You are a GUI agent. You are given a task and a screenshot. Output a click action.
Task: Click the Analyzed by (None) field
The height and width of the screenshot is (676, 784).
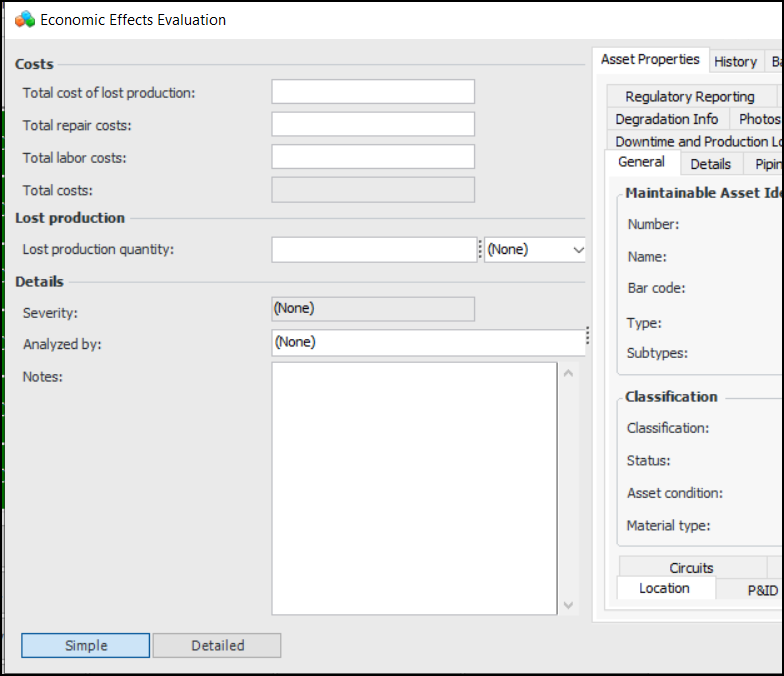(427, 342)
